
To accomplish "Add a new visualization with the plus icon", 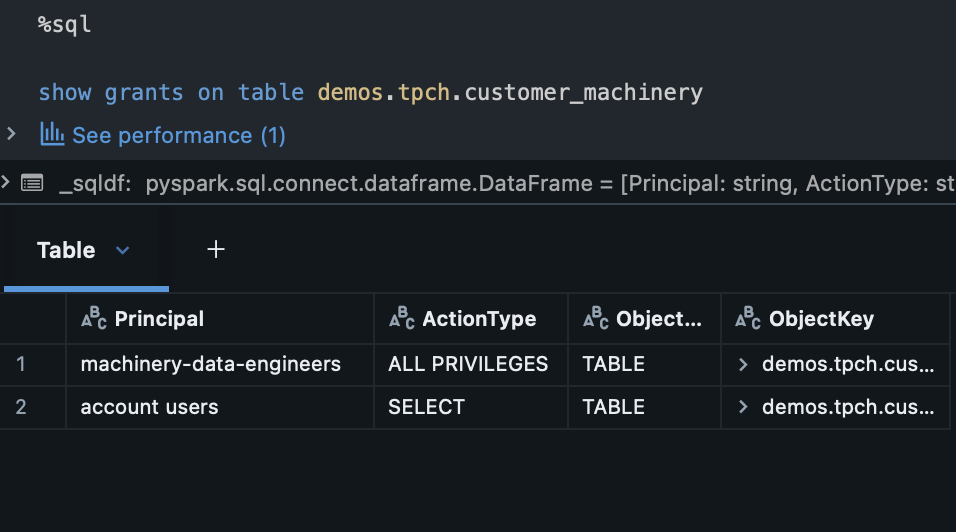I will pos(215,250).
